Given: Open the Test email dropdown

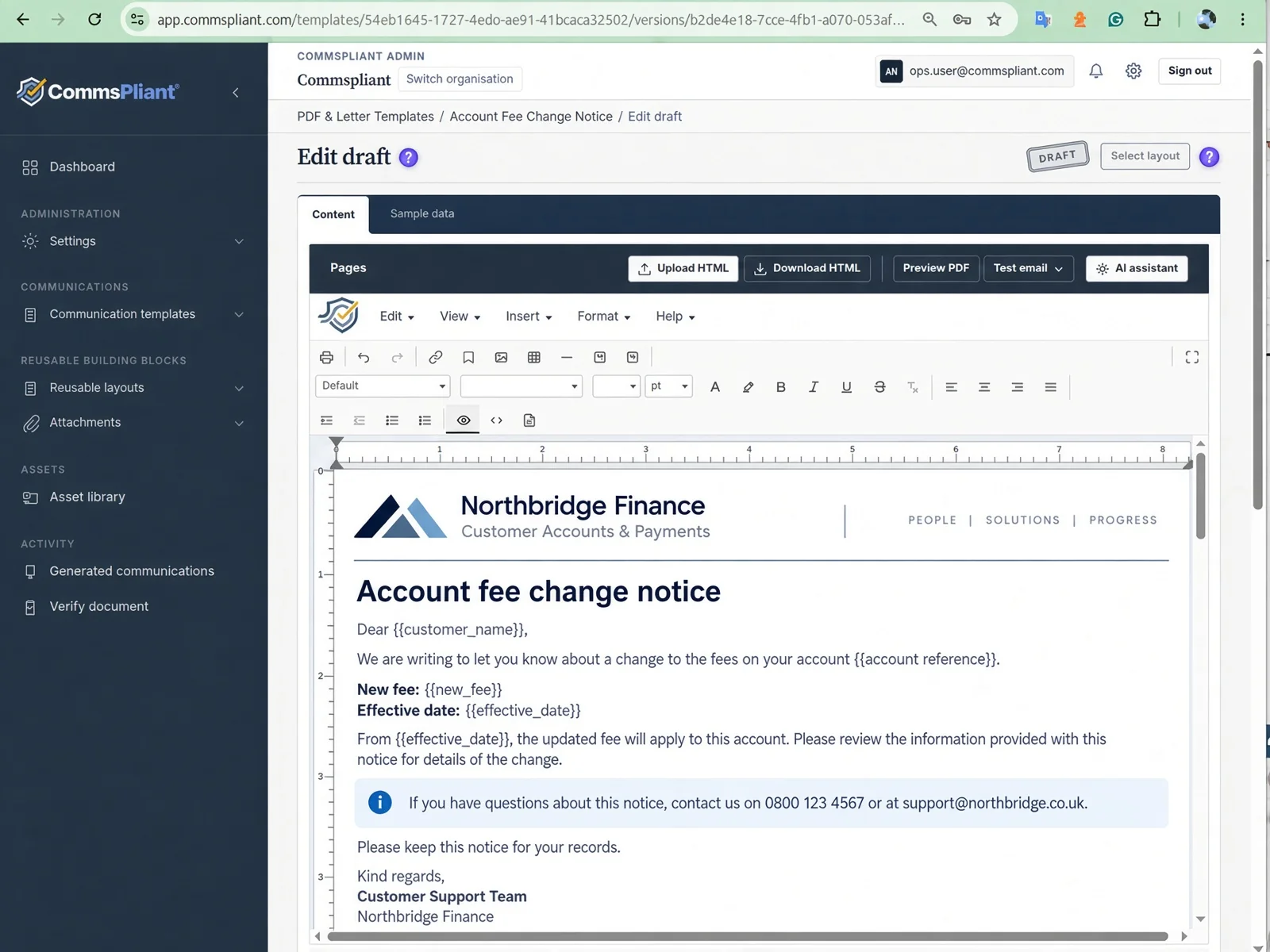Looking at the screenshot, I should (1028, 268).
